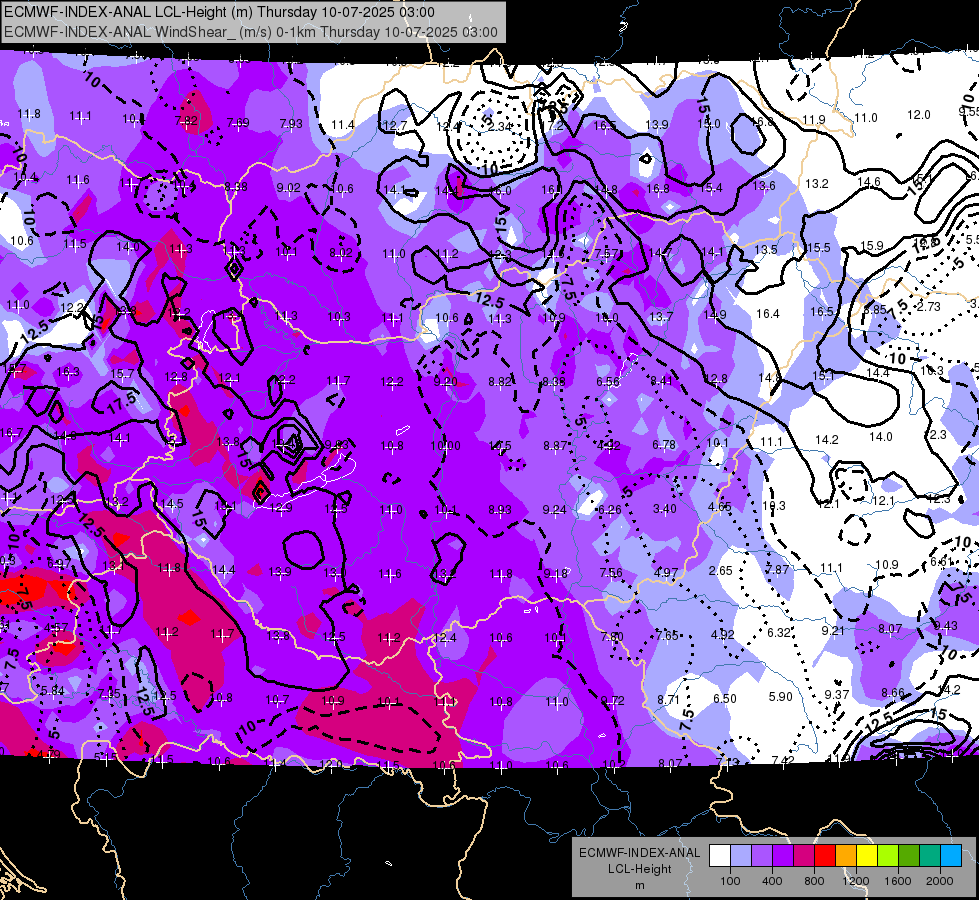This screenshot has height=900, width=979.
Task: Click the grid value 9.20
Action: tap(446, 381)
